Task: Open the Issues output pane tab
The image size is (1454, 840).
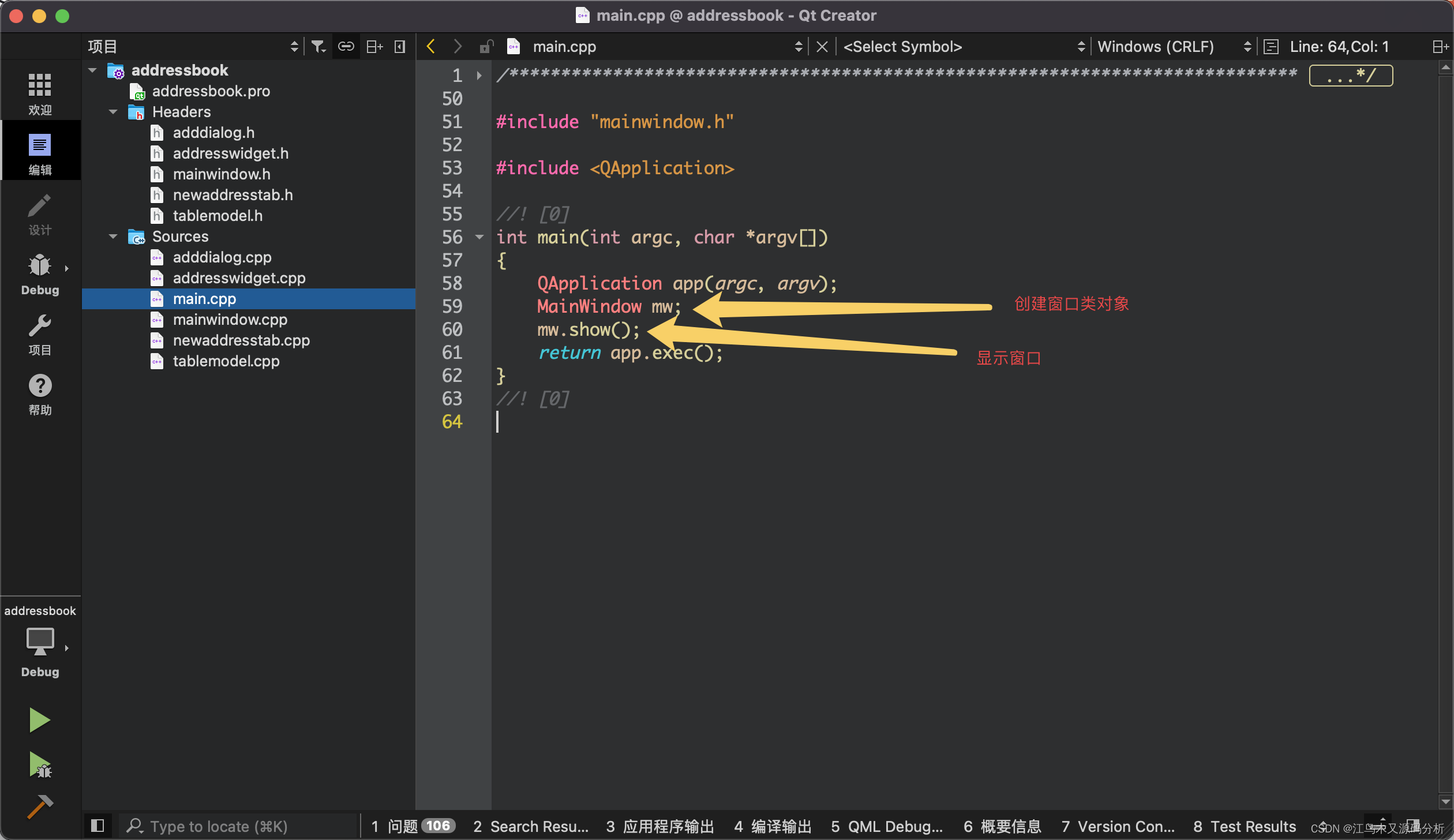Action: [412, 826]
